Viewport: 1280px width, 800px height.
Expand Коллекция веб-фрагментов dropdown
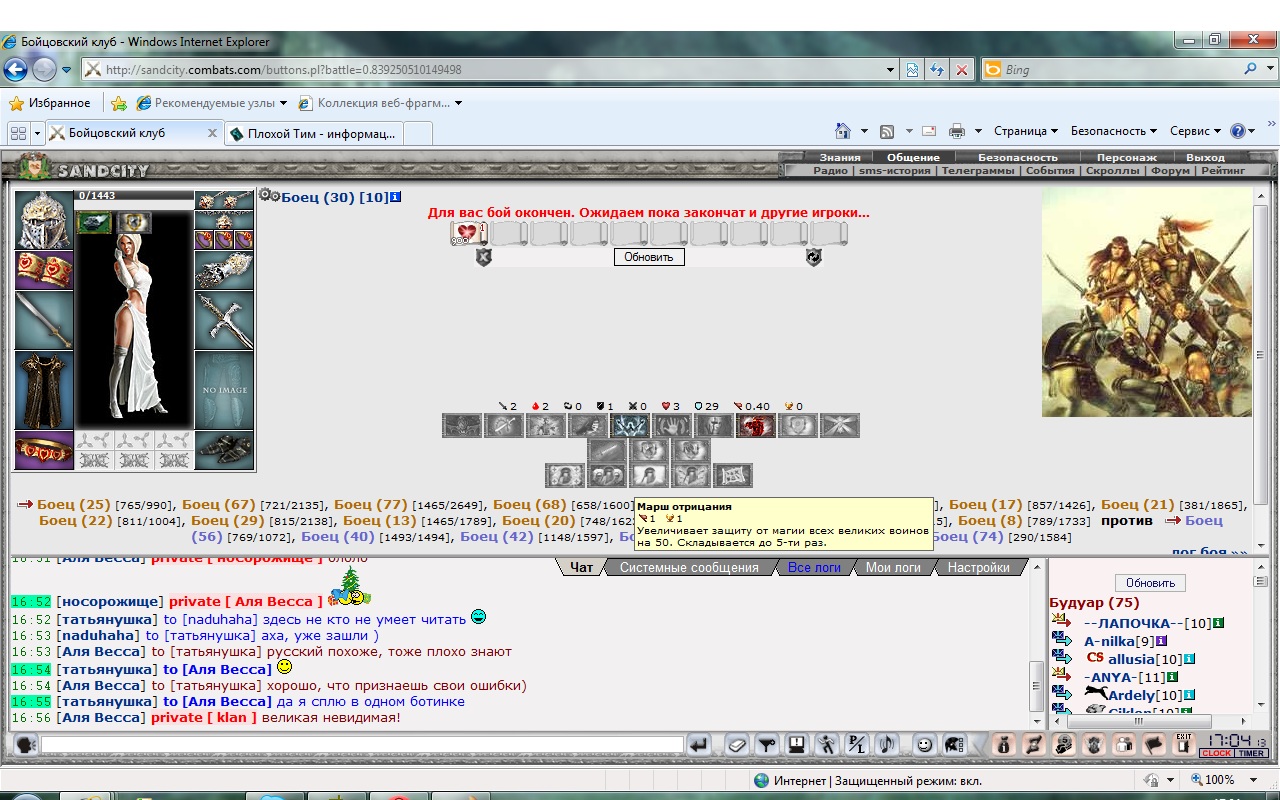(381, 103)
